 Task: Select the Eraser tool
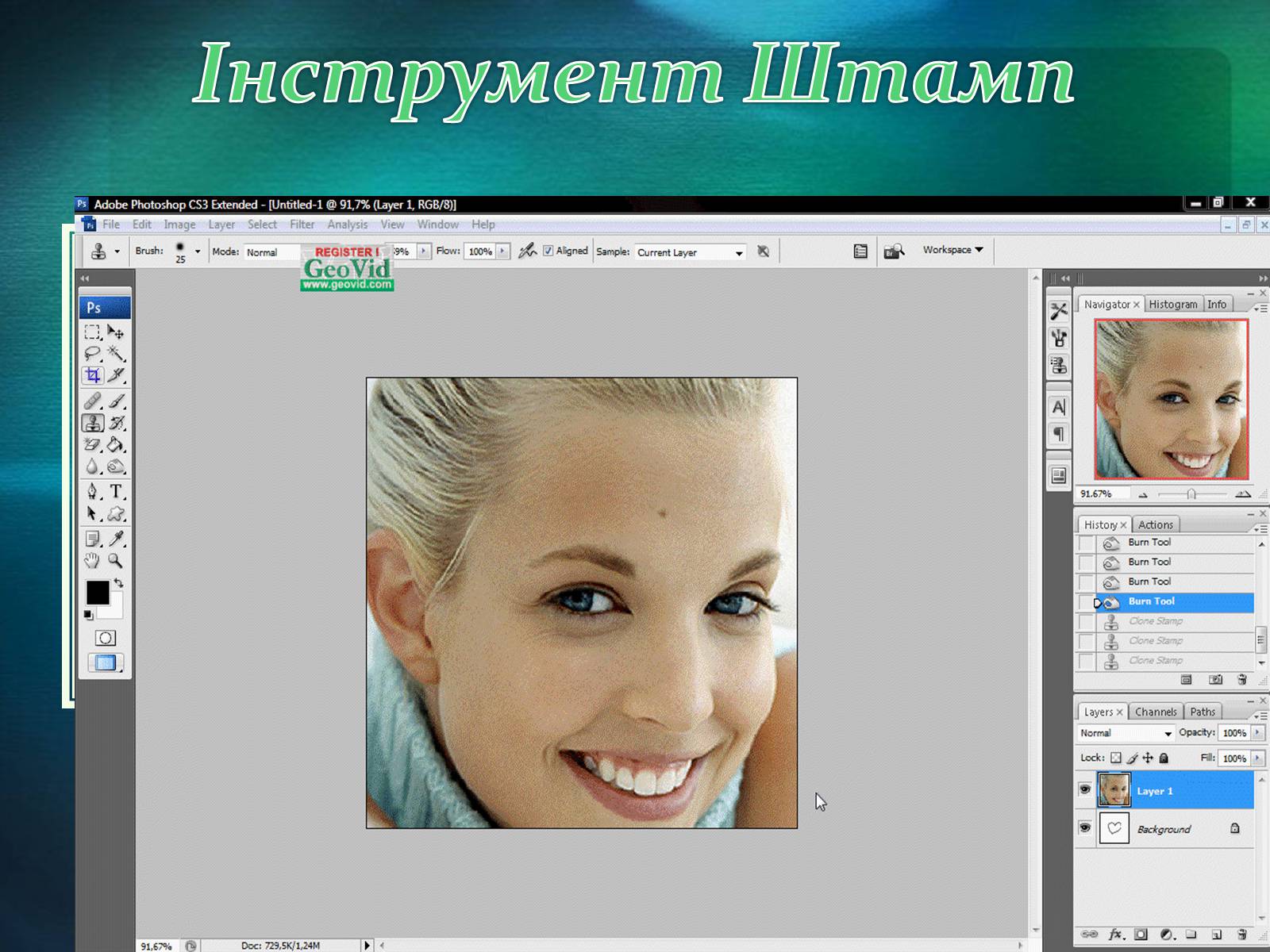click(93, 444)
